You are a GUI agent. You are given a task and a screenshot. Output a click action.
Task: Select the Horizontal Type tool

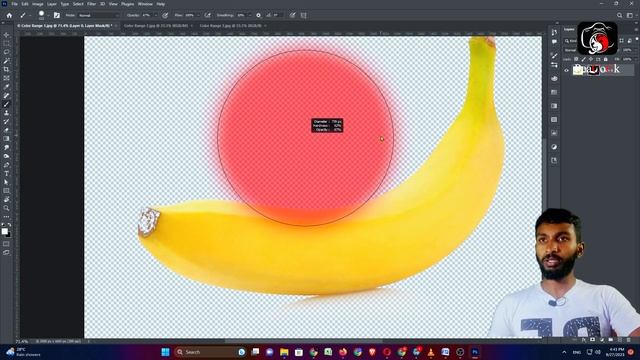tap(7, 173)
